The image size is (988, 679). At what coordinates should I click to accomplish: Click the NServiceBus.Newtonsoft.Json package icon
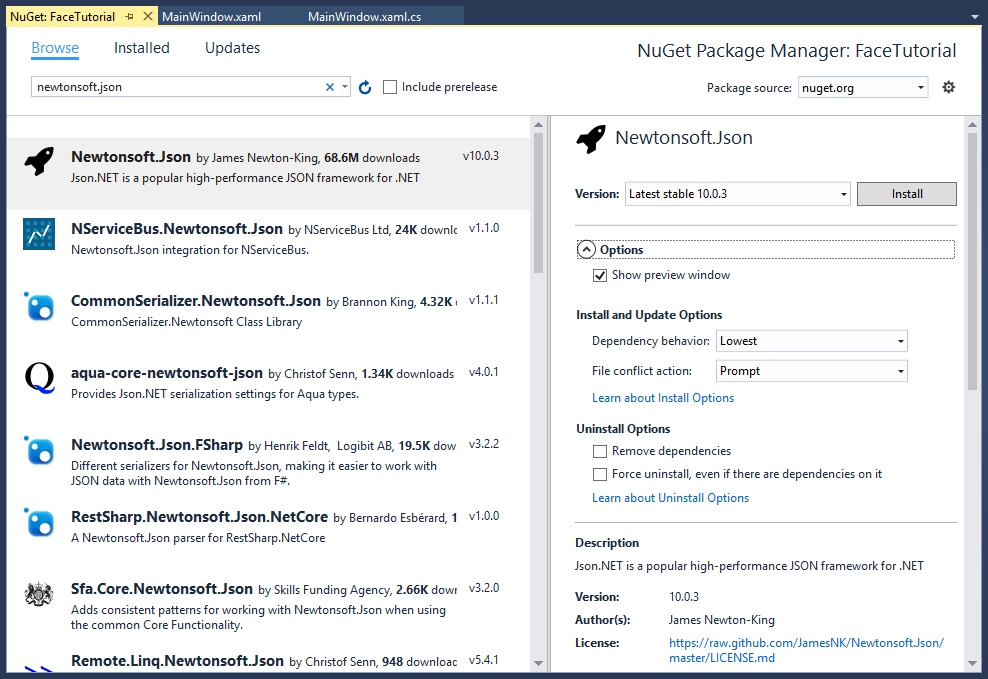[x=39, y=234]
